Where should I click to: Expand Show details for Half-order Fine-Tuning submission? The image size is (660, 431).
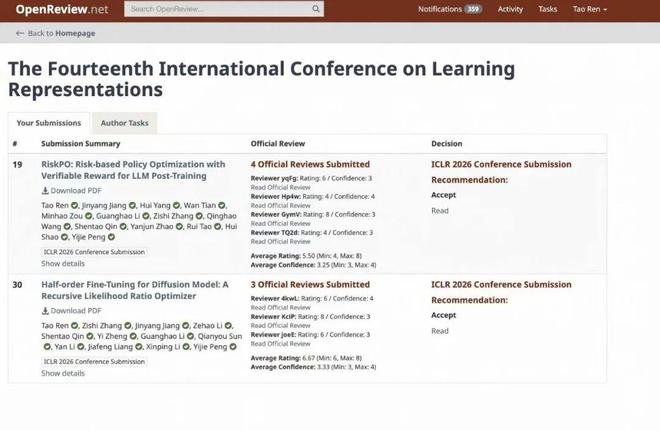pyautogui.click(x=63, y=373)
